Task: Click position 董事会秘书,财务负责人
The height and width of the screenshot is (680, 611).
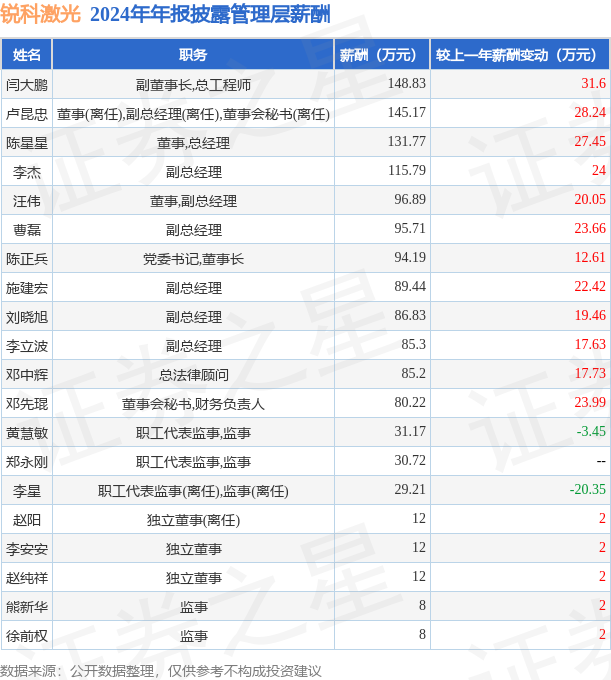Action: [193, 404]
